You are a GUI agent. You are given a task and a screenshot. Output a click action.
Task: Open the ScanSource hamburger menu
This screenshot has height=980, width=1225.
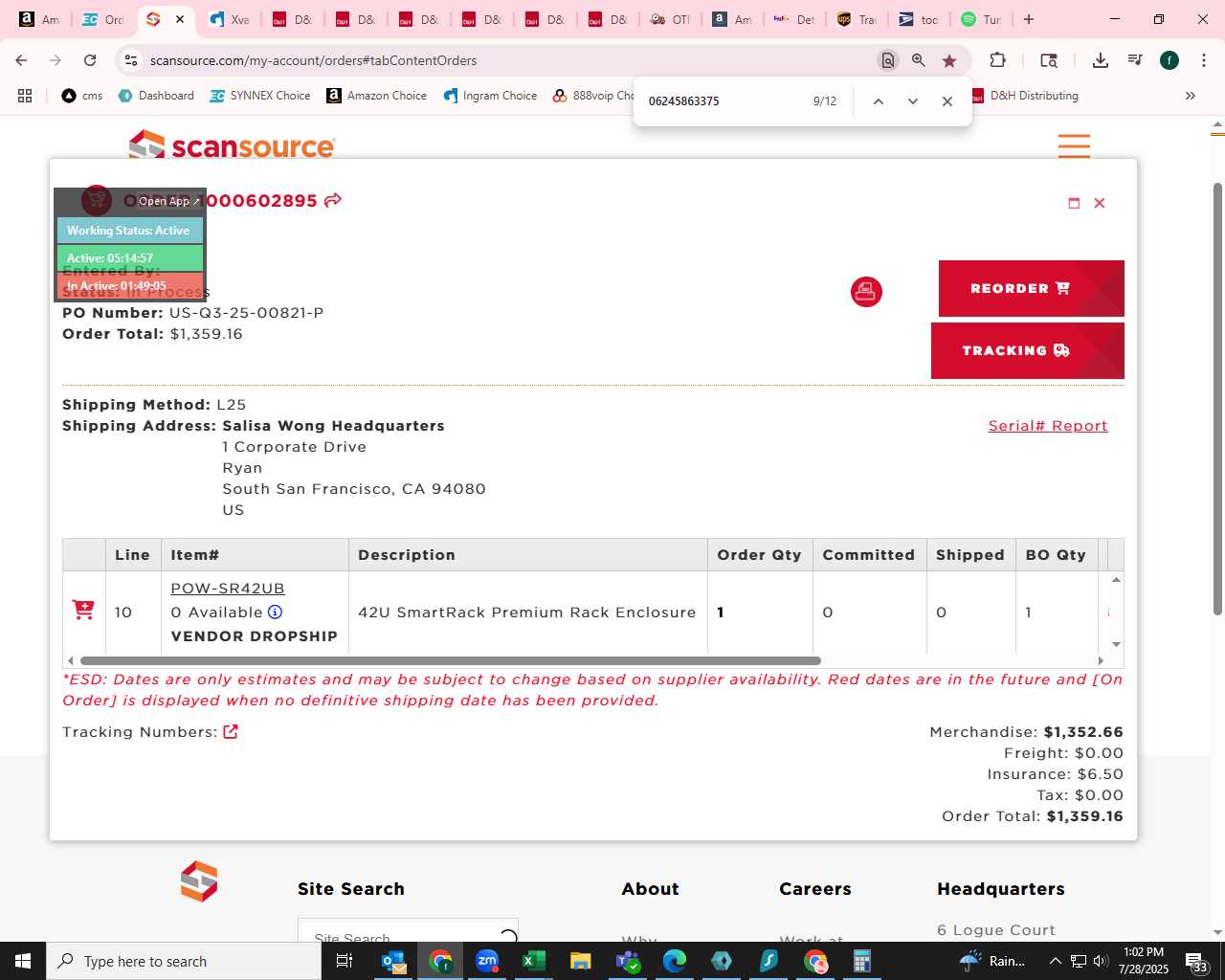(x=1074, y=146)
